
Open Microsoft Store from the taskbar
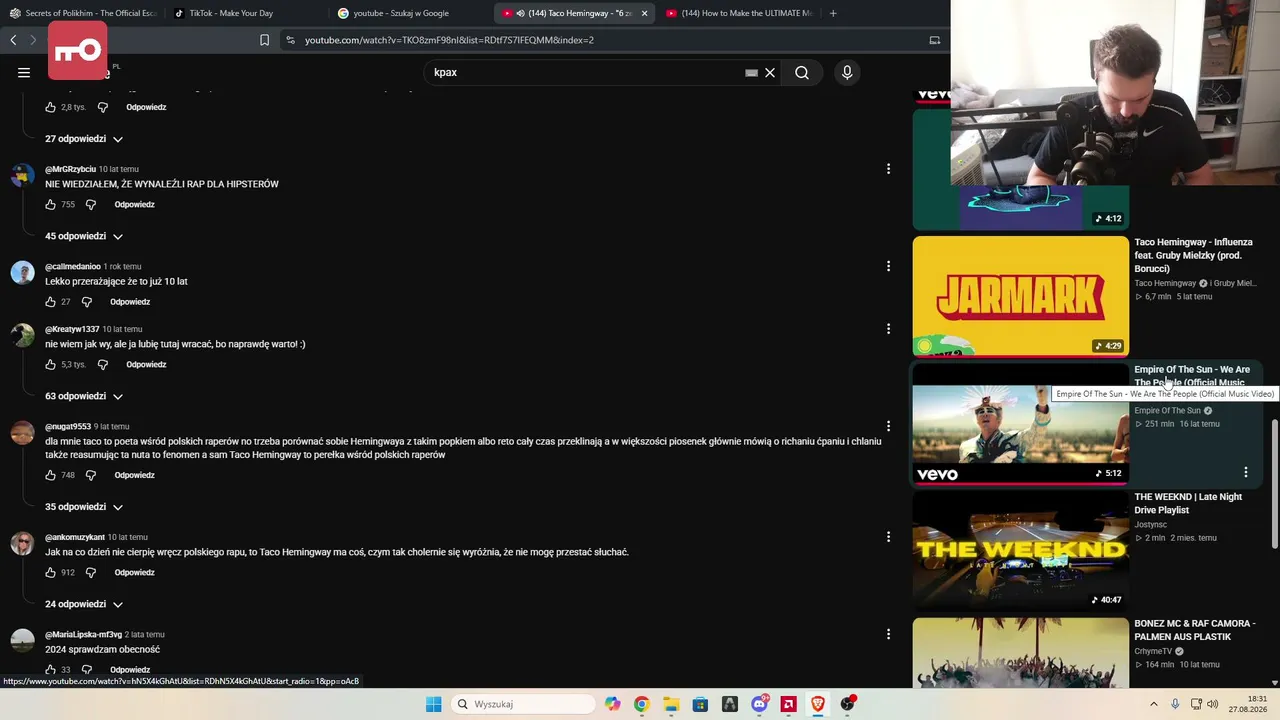(700, 704)
